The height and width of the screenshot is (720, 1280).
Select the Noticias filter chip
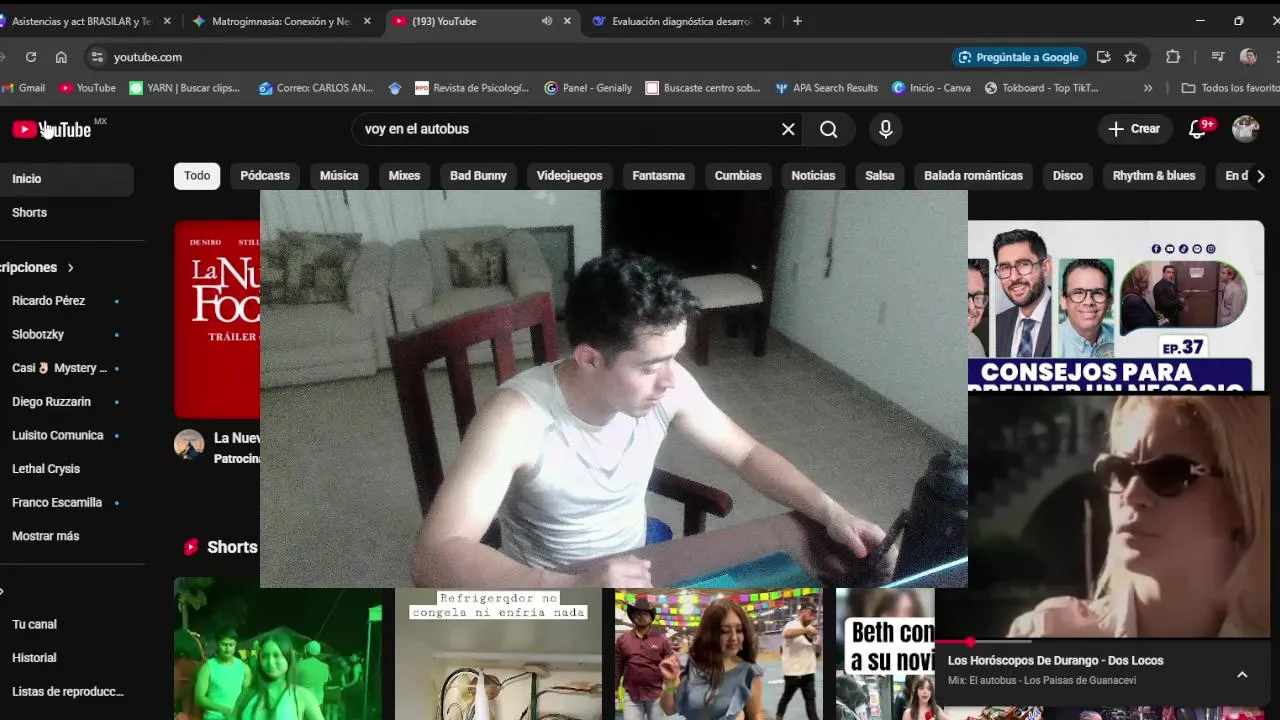[x=813, y=176]
